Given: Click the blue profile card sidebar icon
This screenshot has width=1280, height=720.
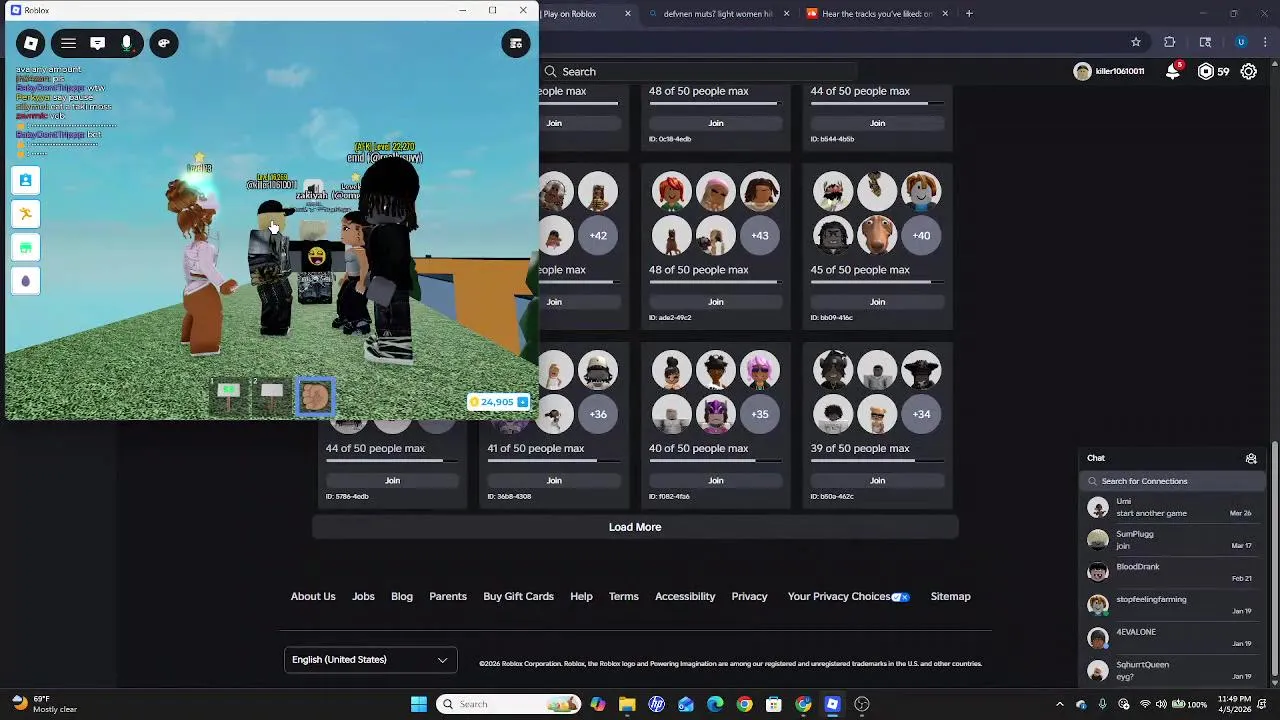Looking at the screenshot, I should pos(26,180).
